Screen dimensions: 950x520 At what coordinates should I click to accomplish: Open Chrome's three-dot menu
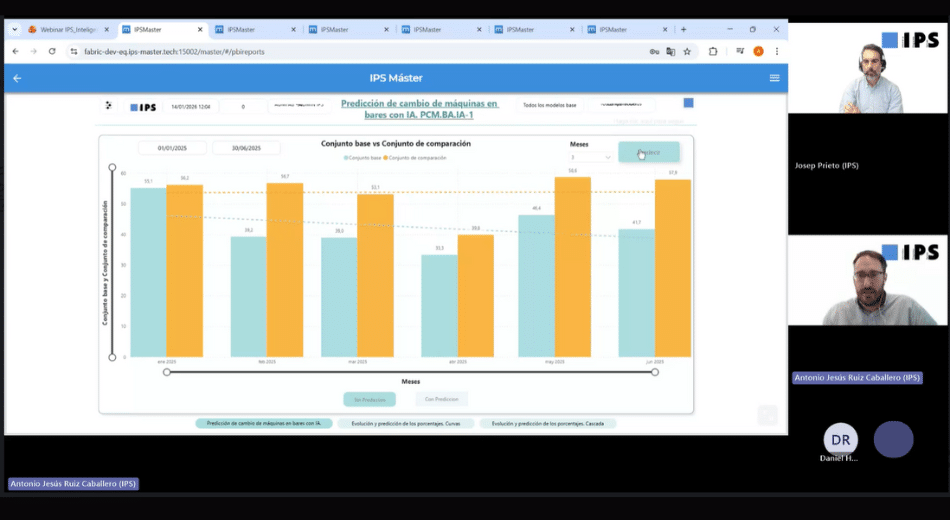coord(777,51)
